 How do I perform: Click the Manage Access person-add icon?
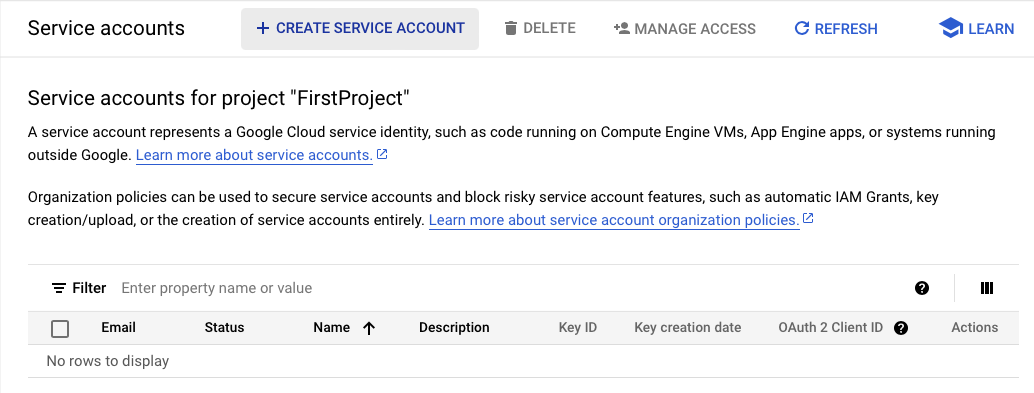click(621, 28)
